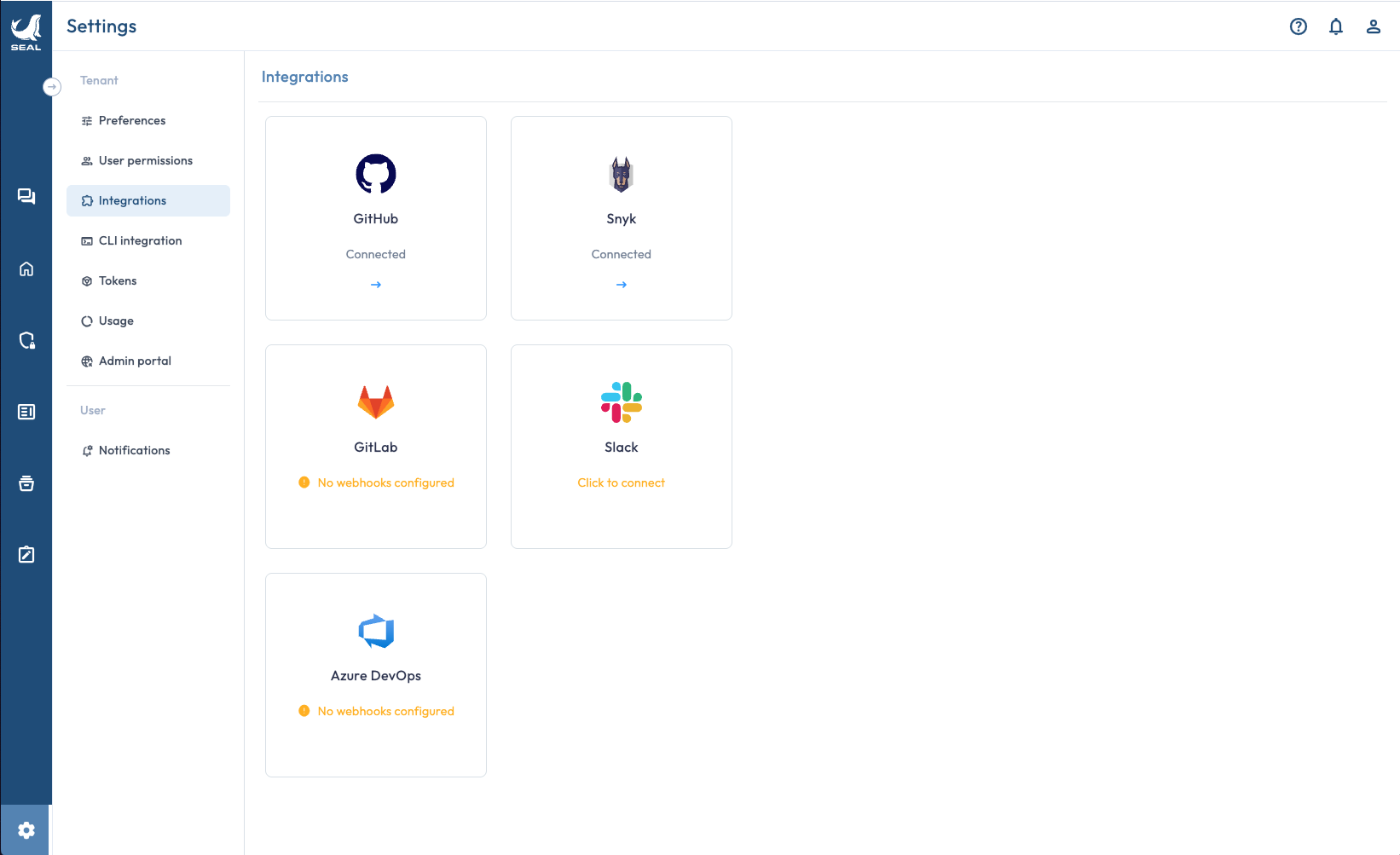Open the chat bubbles sidebar icon
The image size is (1400, 855).
(26, 197)
